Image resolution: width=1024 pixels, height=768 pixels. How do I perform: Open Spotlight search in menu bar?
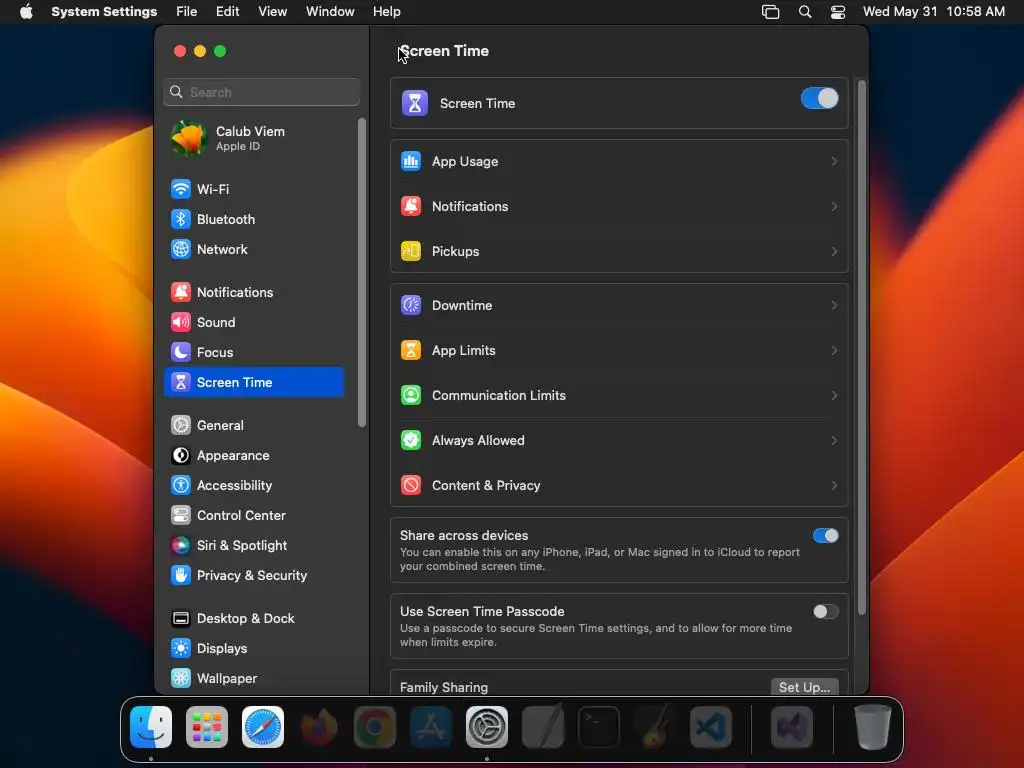[805, 12]
